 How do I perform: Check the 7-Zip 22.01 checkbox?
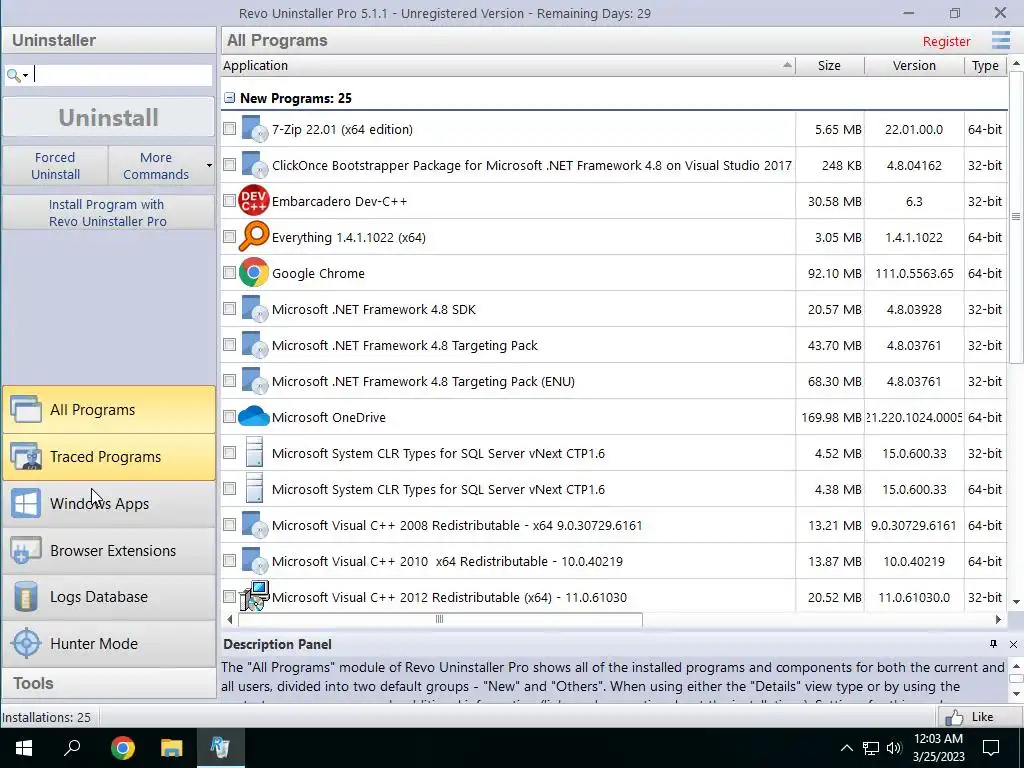click(x=229, y=129)
